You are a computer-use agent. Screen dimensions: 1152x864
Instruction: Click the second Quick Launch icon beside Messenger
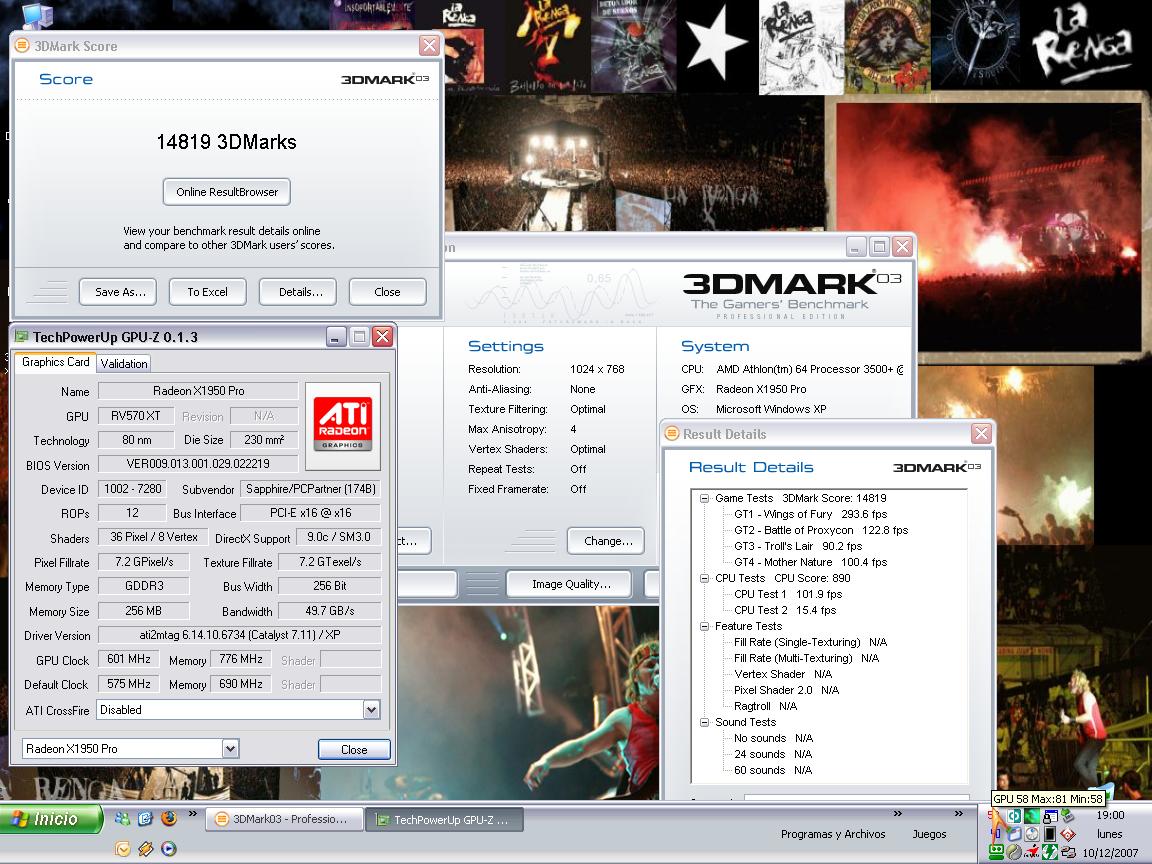pos(145,818)
